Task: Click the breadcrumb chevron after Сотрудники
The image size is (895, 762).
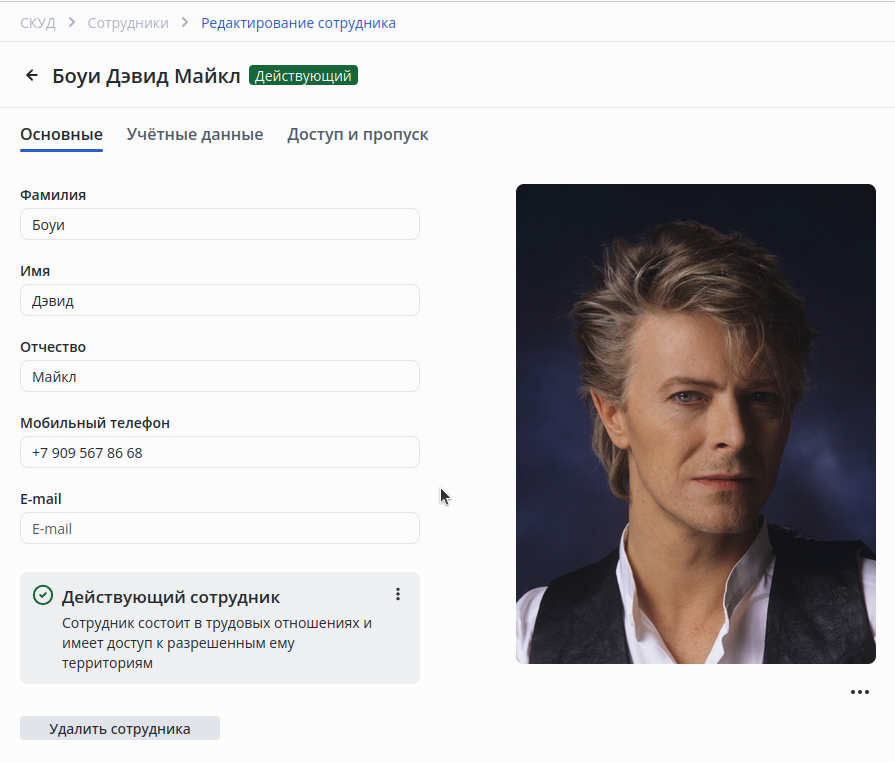Action: click(x=185, y=23)
